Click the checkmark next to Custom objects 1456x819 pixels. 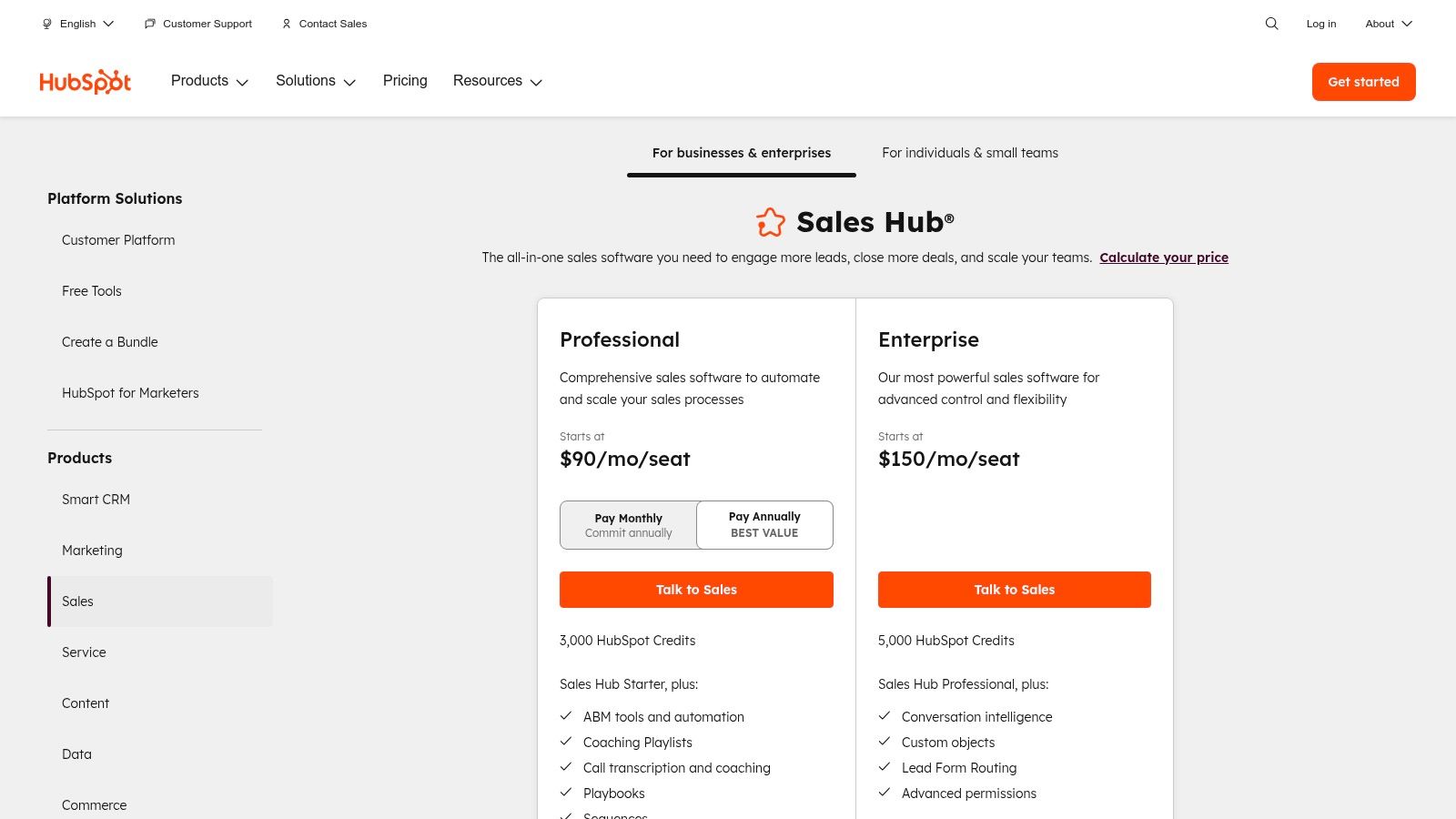tap(885, 741)
